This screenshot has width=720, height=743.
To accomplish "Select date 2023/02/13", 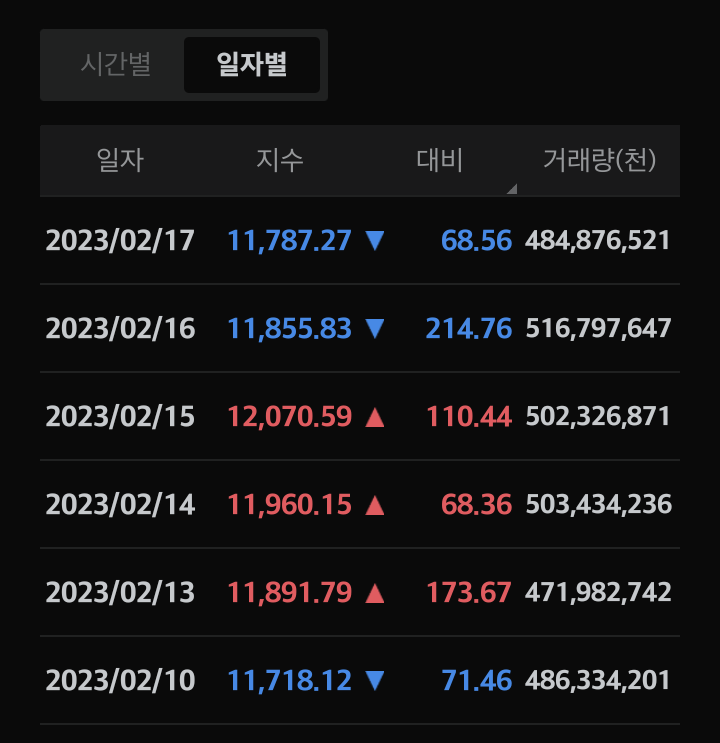I will tap(120, 592).
